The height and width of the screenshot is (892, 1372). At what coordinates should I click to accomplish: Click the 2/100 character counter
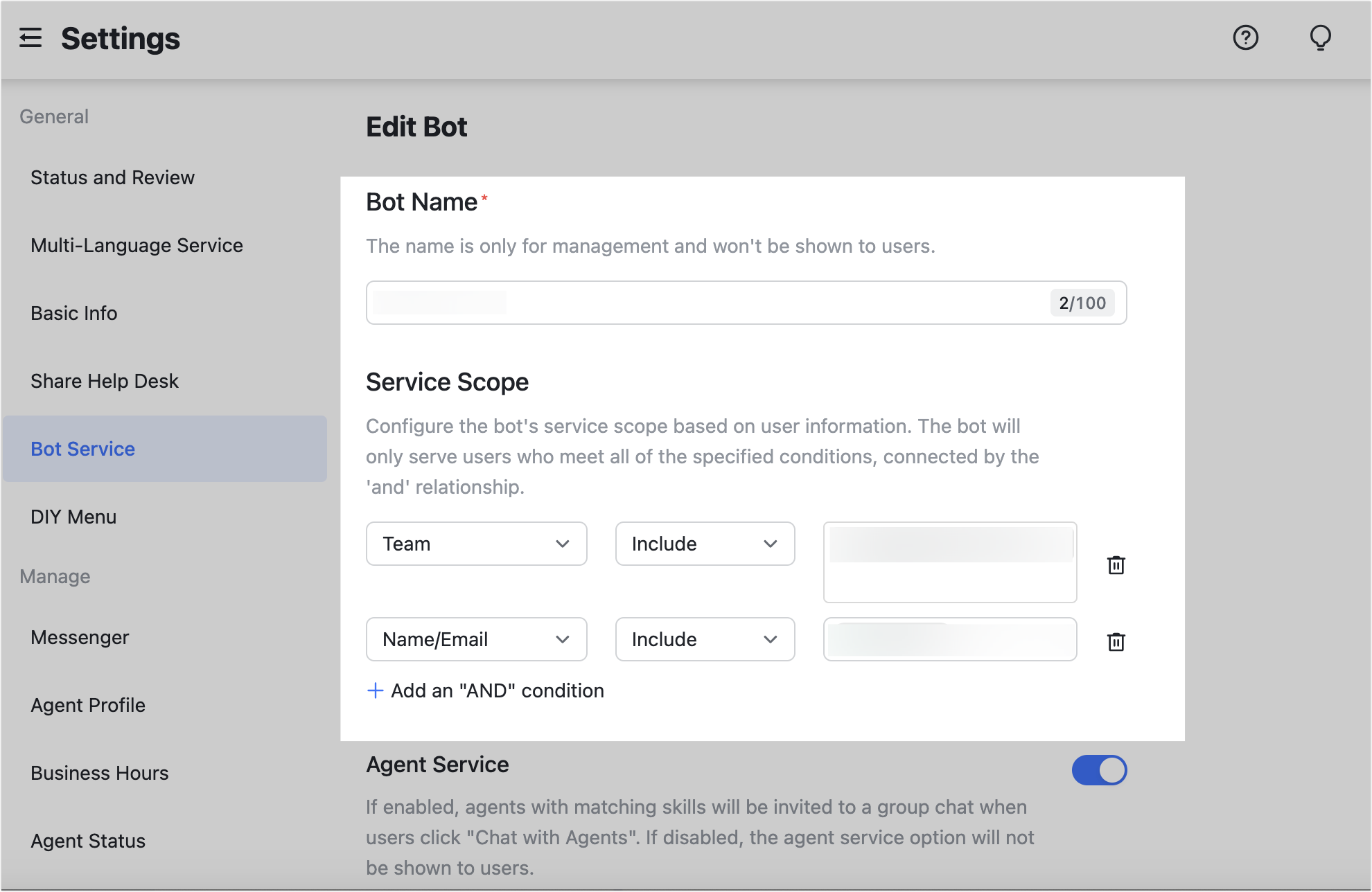coord(1082,303)
